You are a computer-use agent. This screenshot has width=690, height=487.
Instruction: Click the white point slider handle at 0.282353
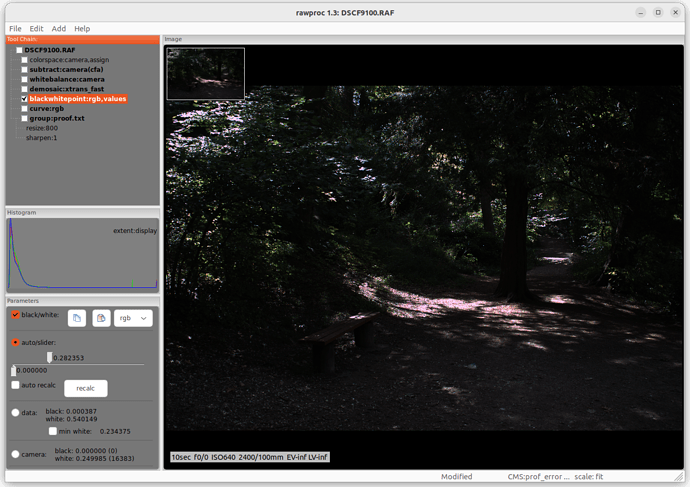pyautogui.click(x=49, y=357)
